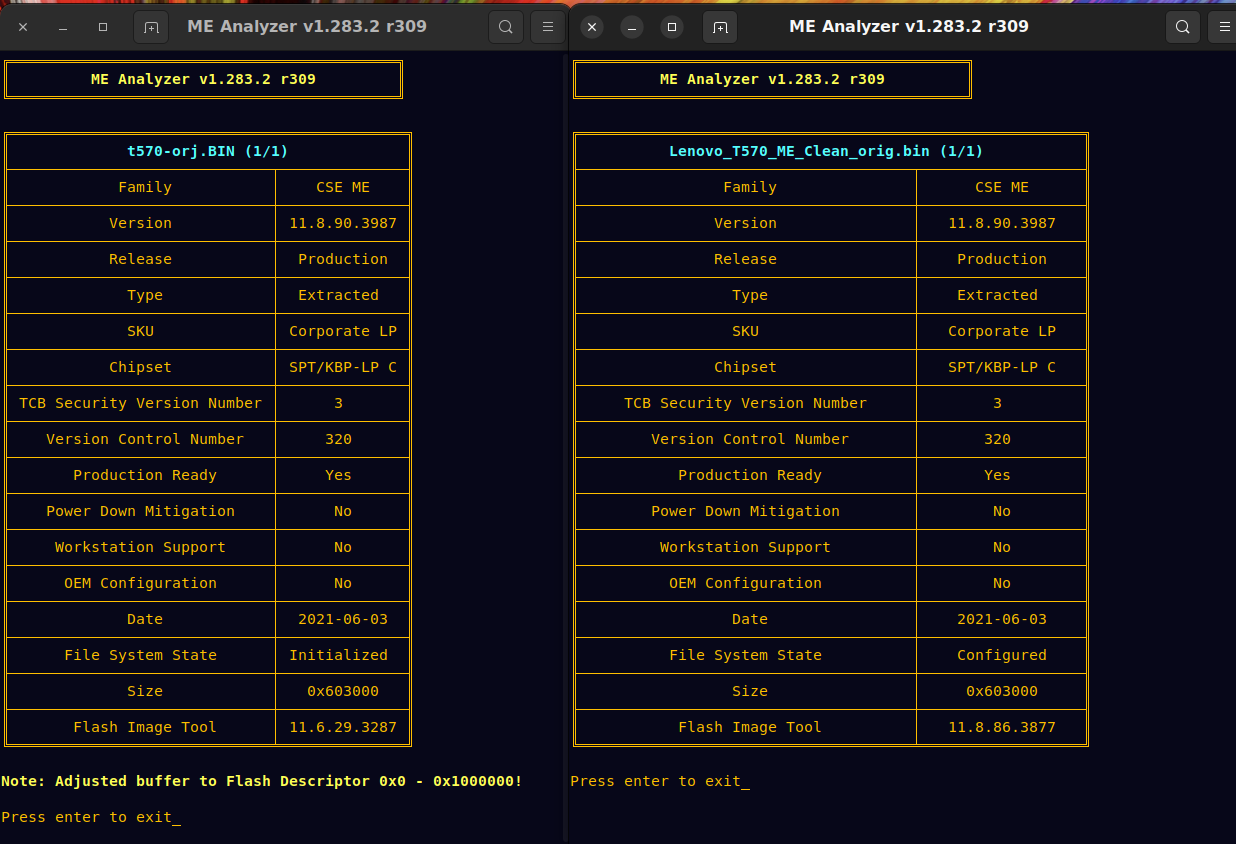Minimize the right terminal window

coord(632,27)
